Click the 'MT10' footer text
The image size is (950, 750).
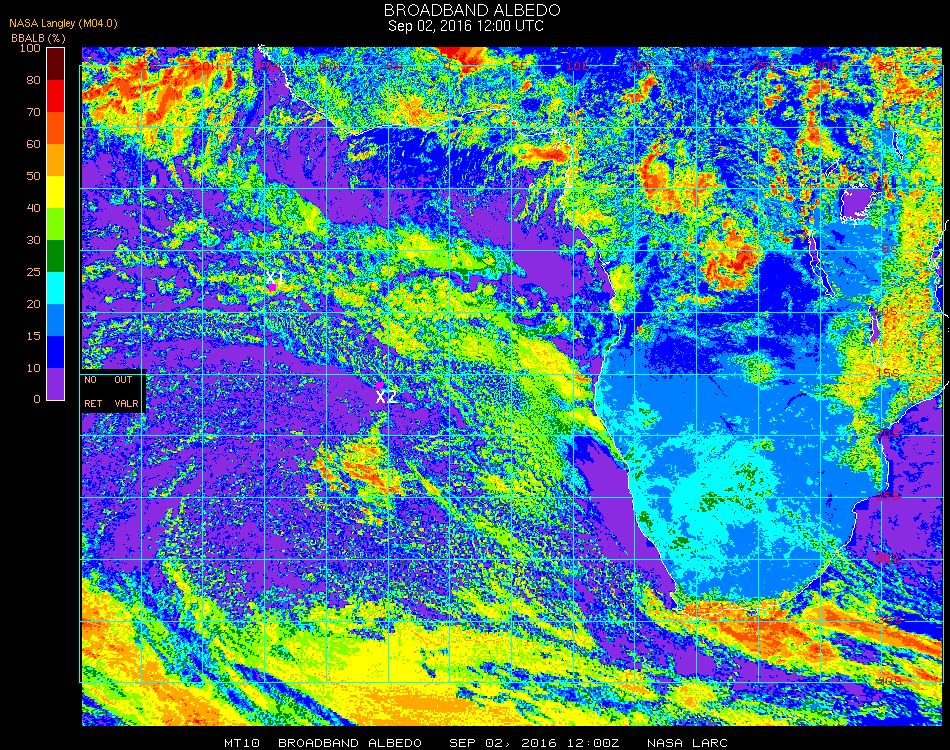[x=242, y=743]
